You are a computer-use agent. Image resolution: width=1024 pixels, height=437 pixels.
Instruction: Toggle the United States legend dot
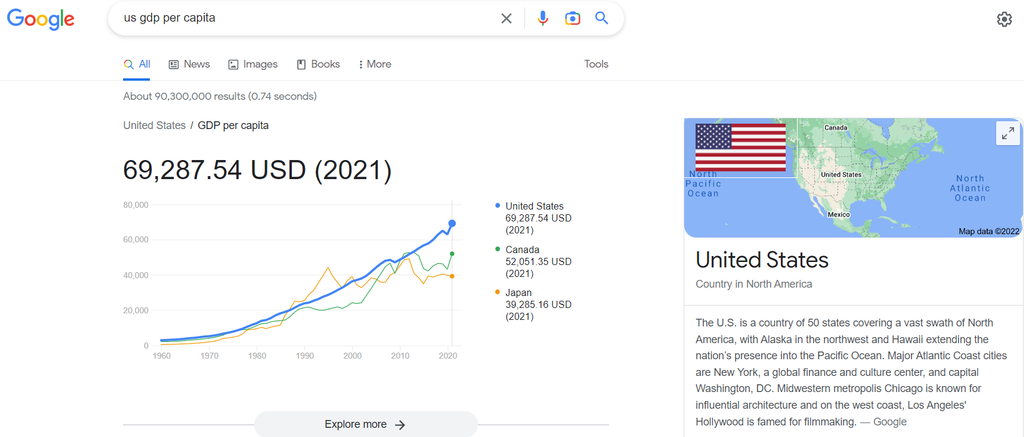tap(498, 206)
